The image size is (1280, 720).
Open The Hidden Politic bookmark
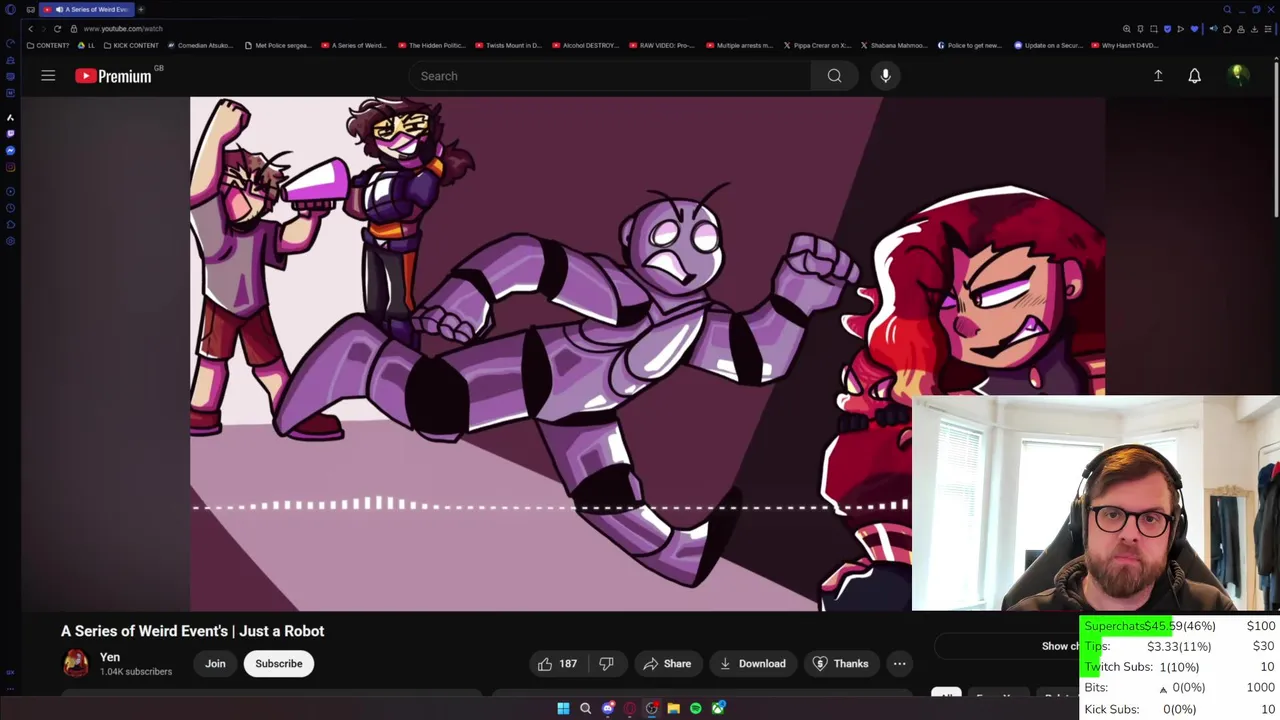pyautogui.click(x=432, y=45)
